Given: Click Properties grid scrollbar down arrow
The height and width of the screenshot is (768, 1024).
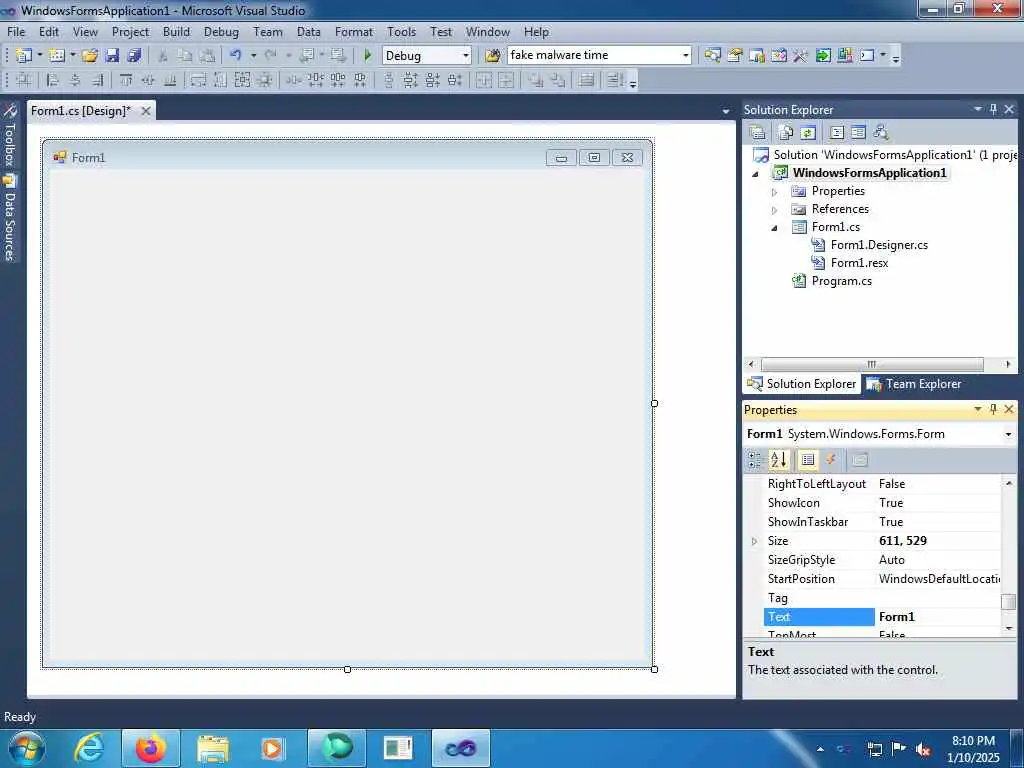Looking at the screenshot, I should [1009, 628].
